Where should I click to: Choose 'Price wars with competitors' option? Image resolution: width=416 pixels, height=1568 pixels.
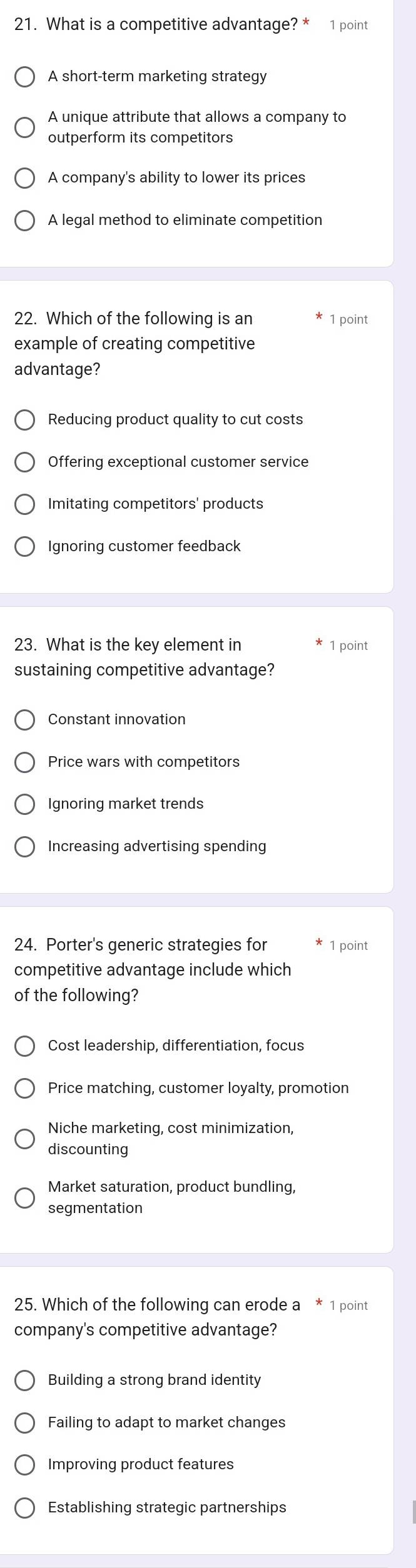[x=25, y=762]
